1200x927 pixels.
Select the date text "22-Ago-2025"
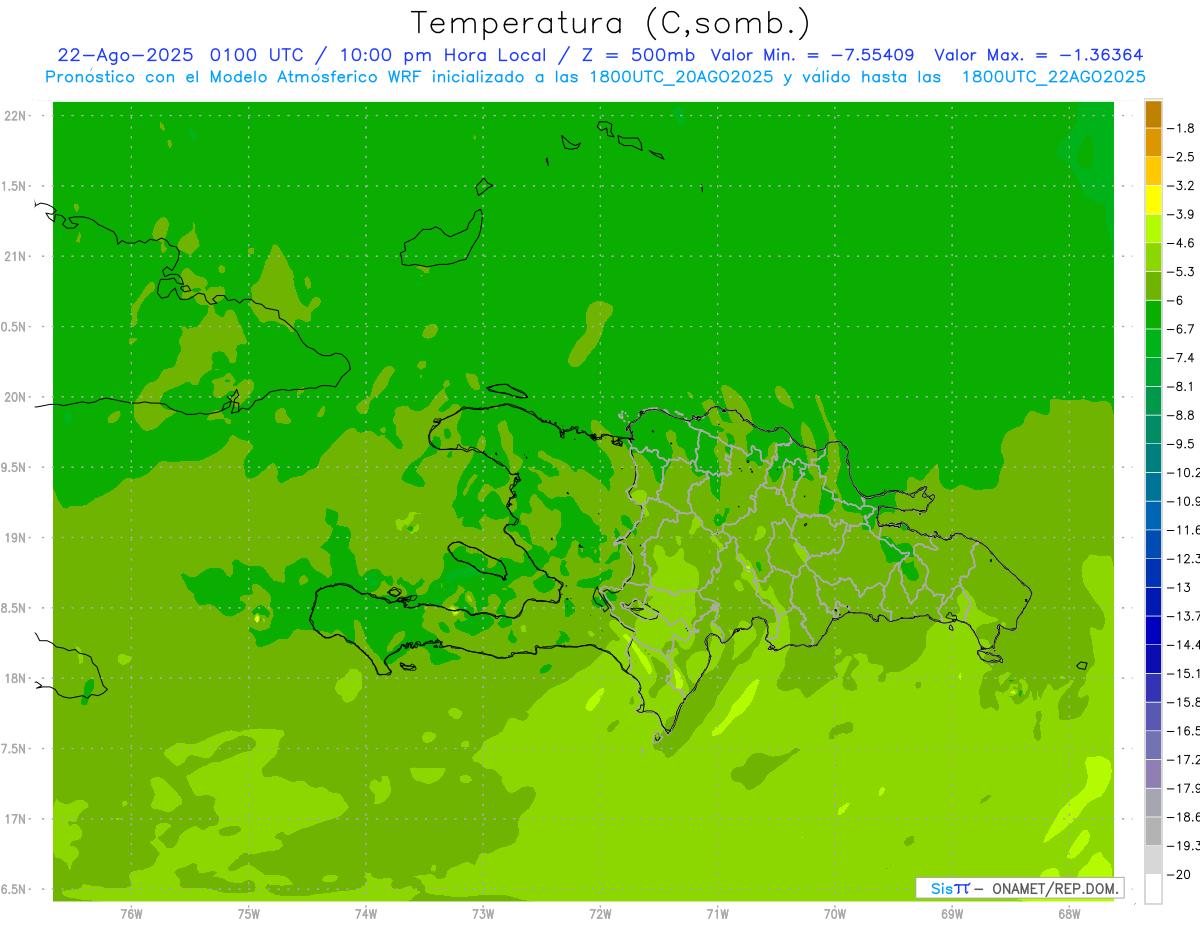126,55
